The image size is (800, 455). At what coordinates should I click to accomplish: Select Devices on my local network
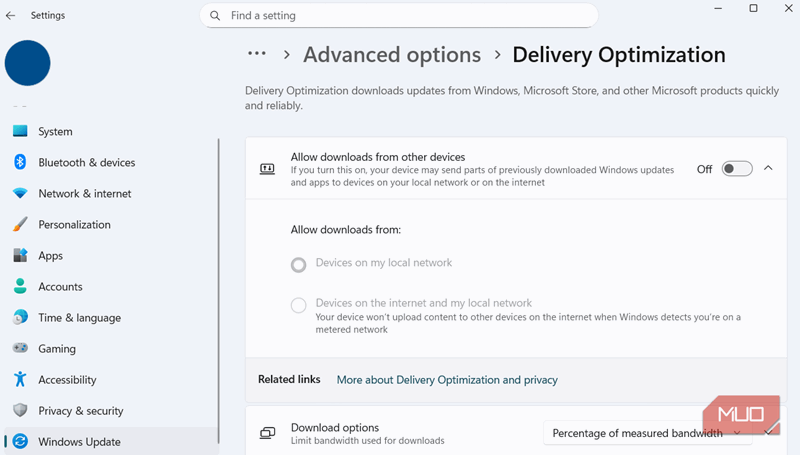click(x=298, y=265)
